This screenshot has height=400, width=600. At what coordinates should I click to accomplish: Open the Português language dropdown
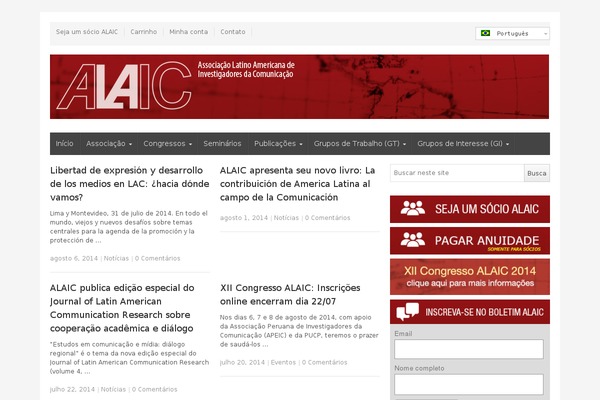(512, 33)
